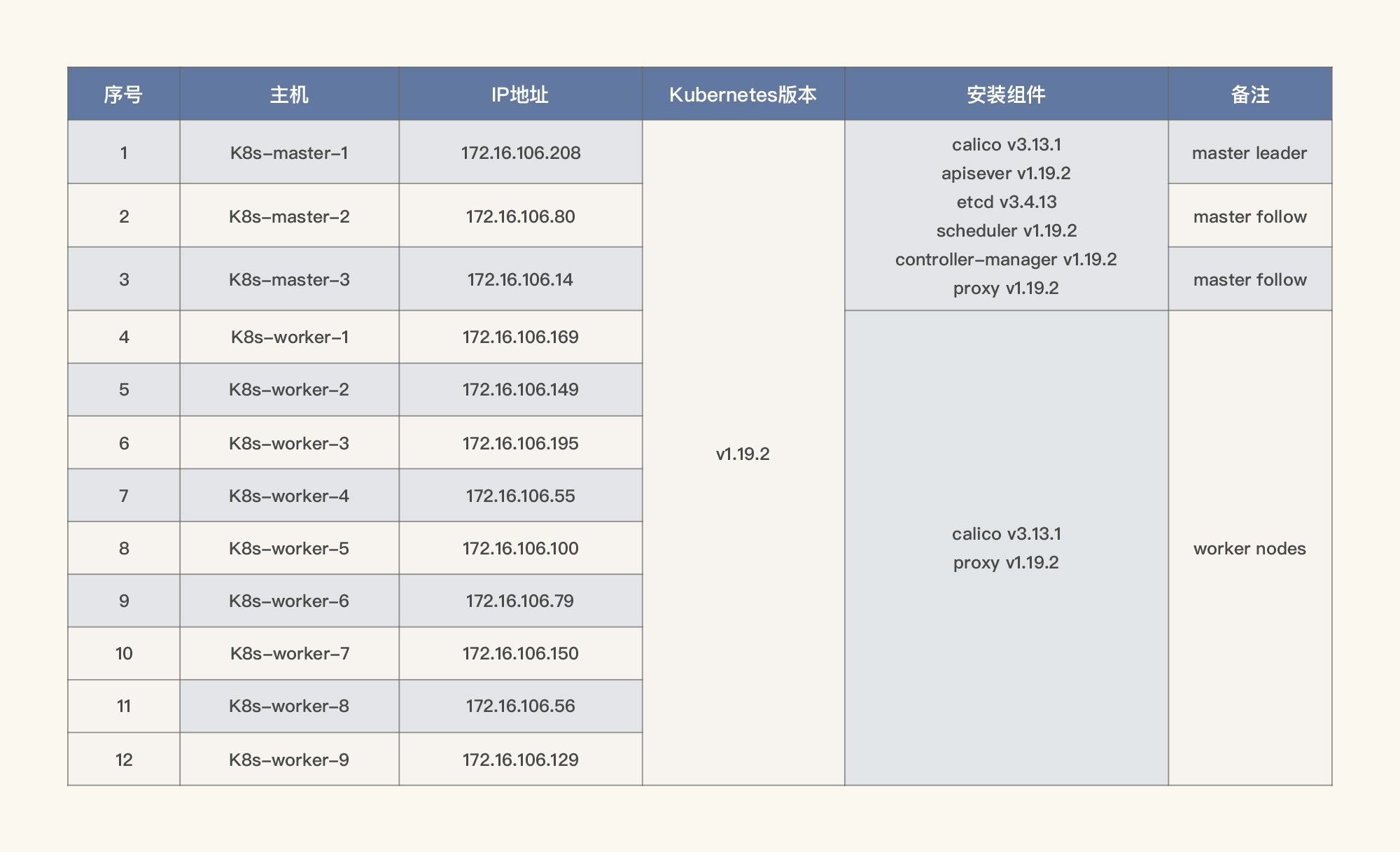Select the K8s-worker-9 host cell
Image resolution: width=1400 pixels, height=852 pixels.
(289, 760)
